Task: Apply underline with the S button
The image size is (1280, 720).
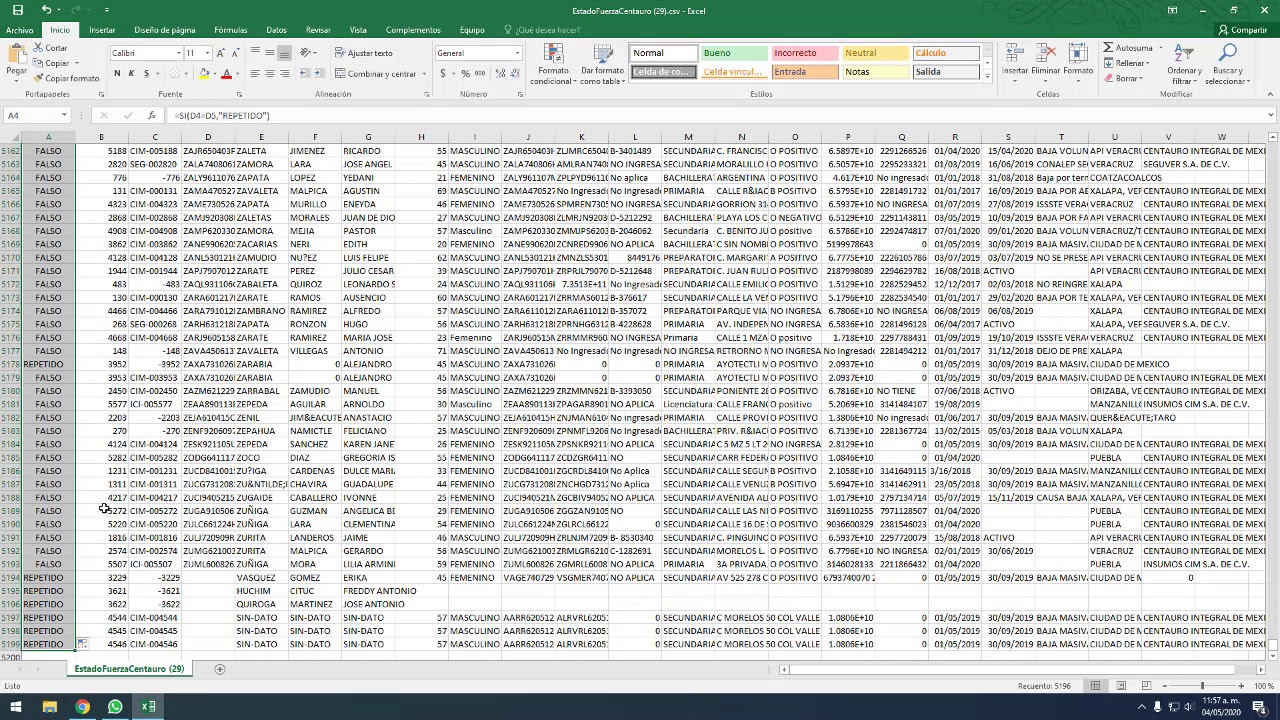Action: 146,73
